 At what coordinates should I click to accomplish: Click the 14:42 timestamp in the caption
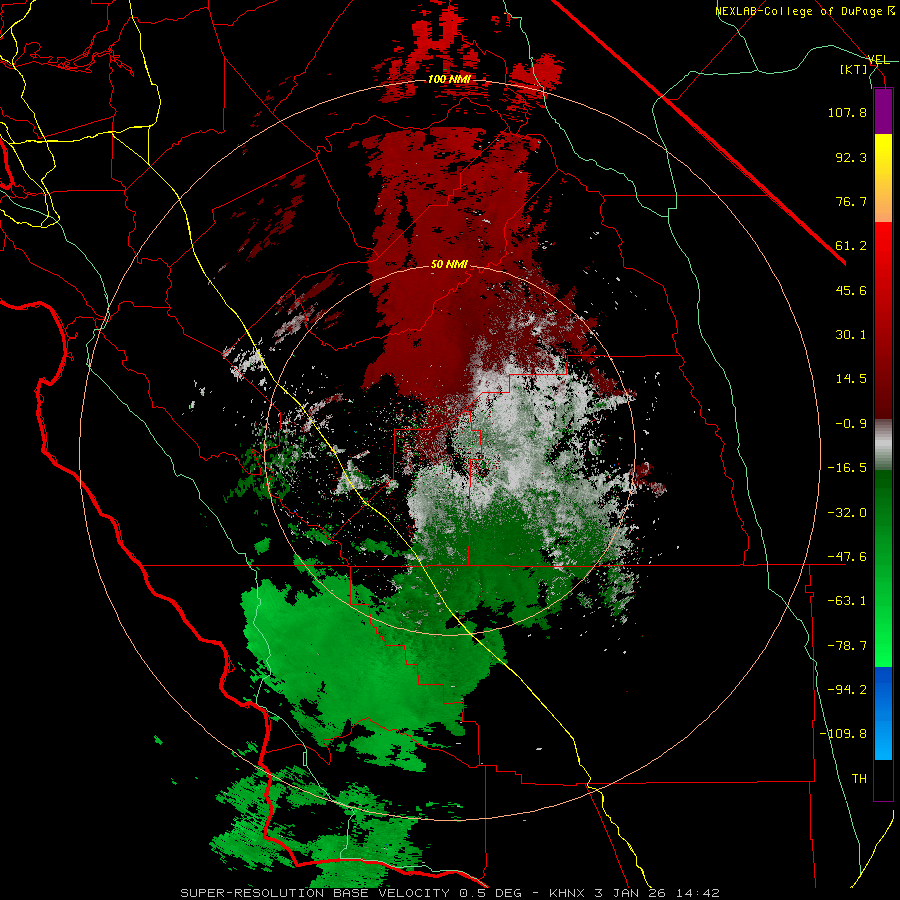point(697,893)
